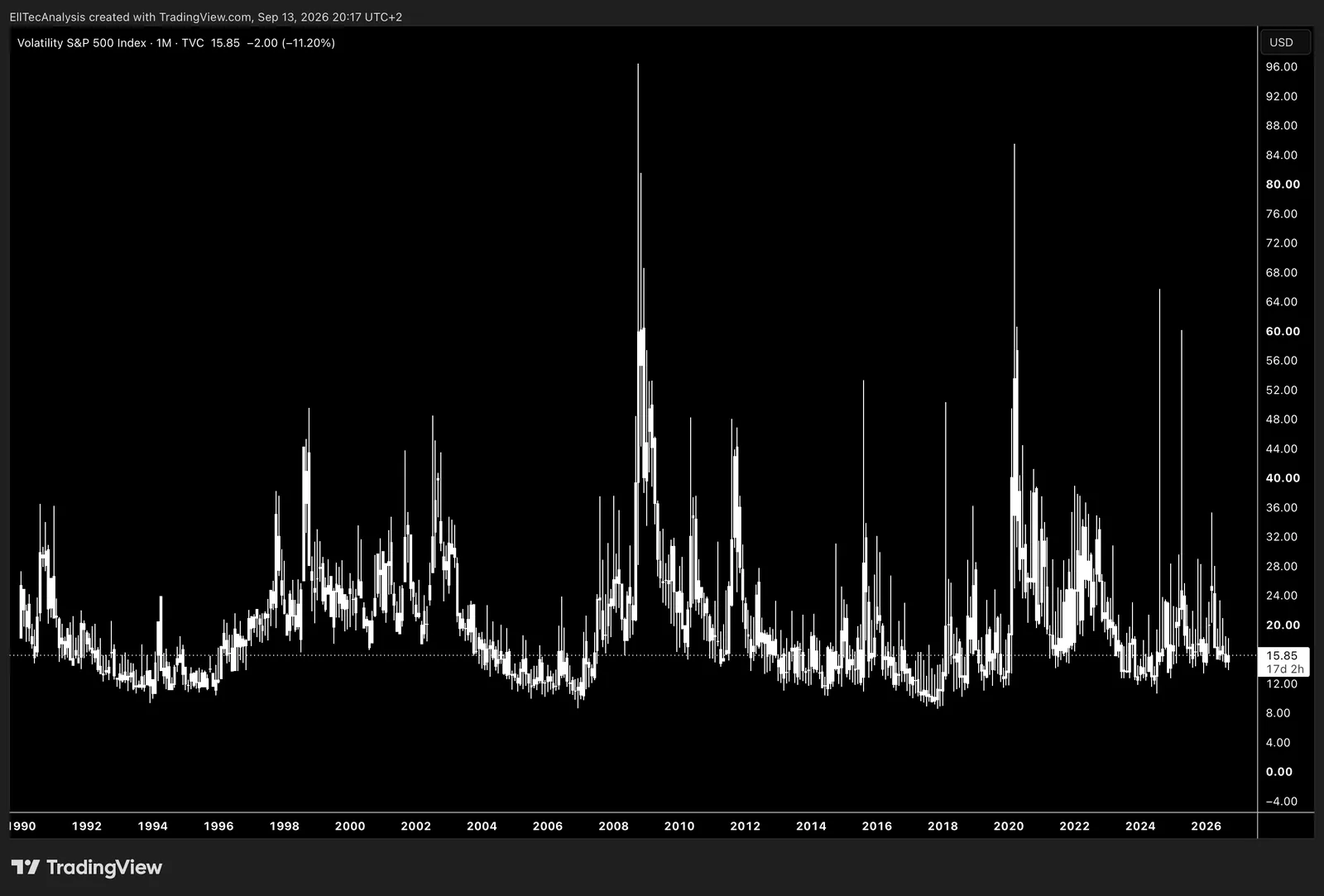Click the 72.00 price axis label
This screenshot has width=1324, height=896.
click(1281, 243)
